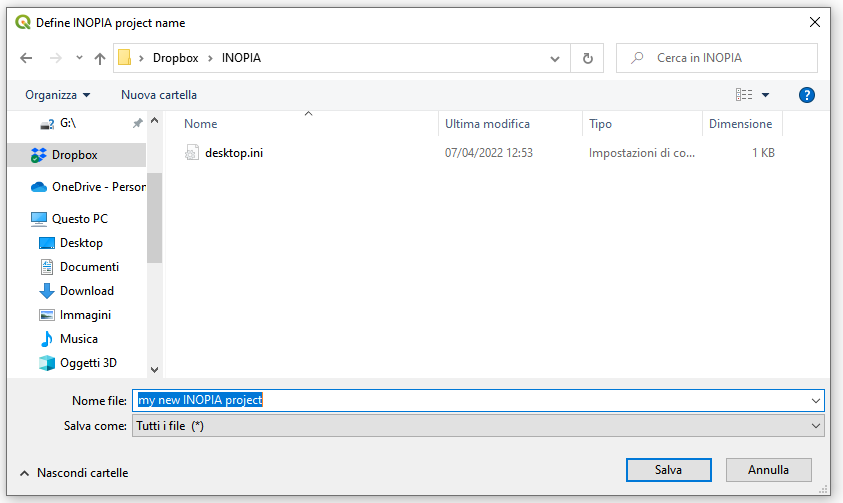
Task: Toggle the pin icon beside G:\
Action: pos(138,124)
